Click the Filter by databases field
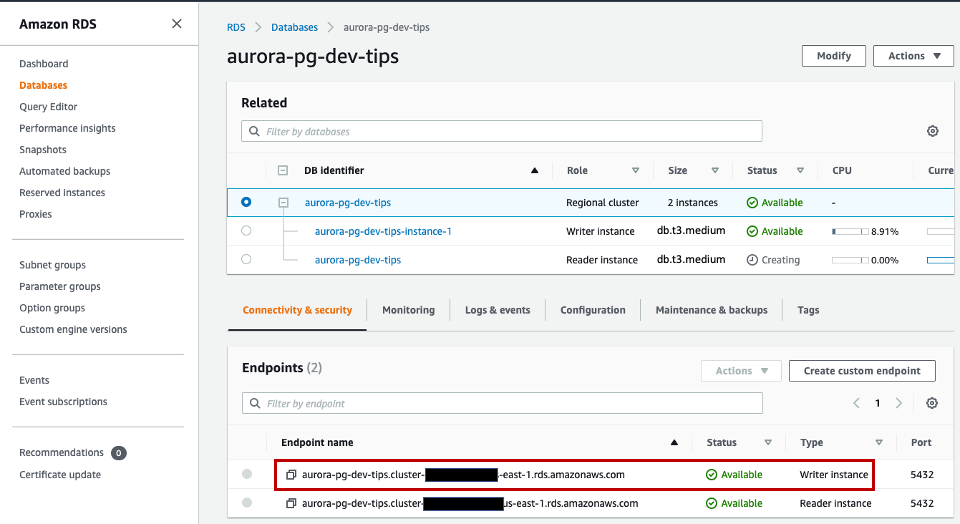This screenshot has width=960, height=524. point(501,131)
